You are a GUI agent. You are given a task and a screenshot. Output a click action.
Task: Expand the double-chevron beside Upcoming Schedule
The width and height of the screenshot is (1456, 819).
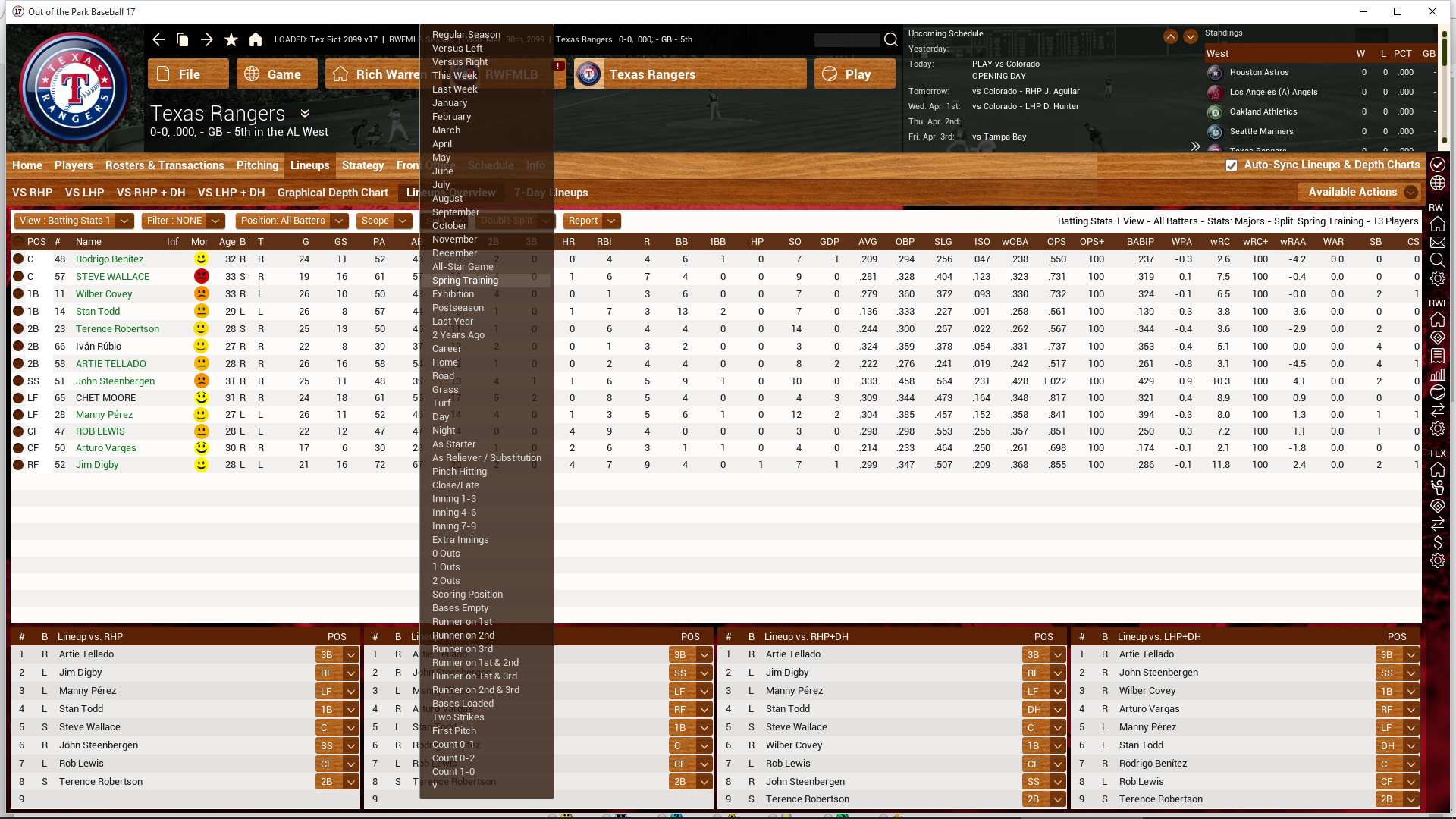(1195, 146)
